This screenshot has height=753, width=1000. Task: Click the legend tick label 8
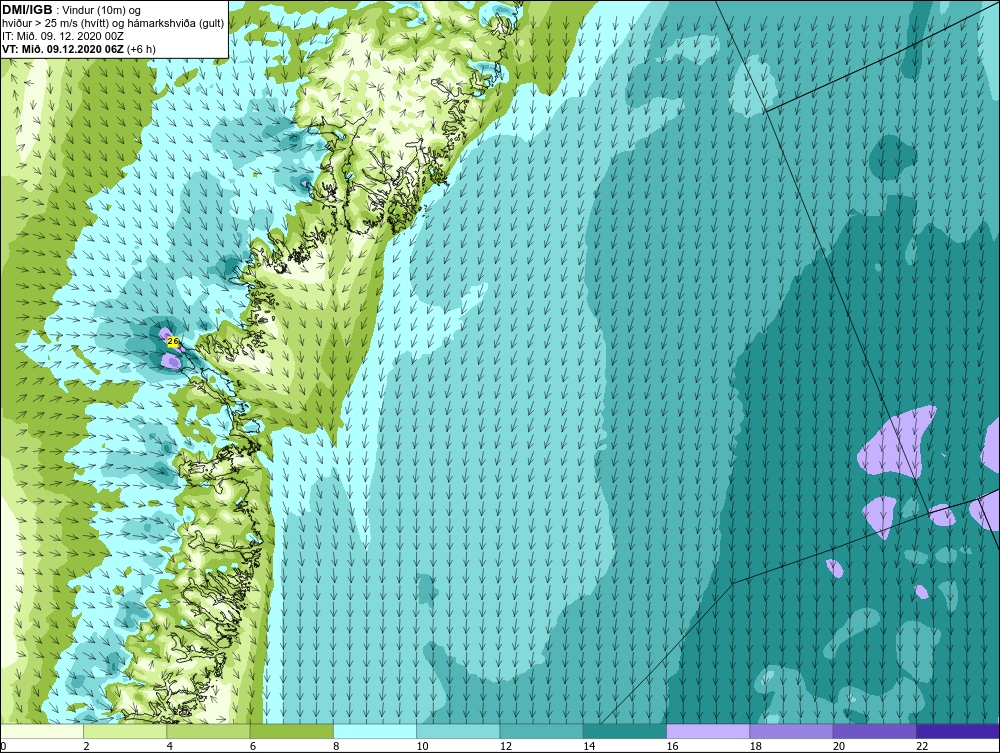tap(336, 747)
